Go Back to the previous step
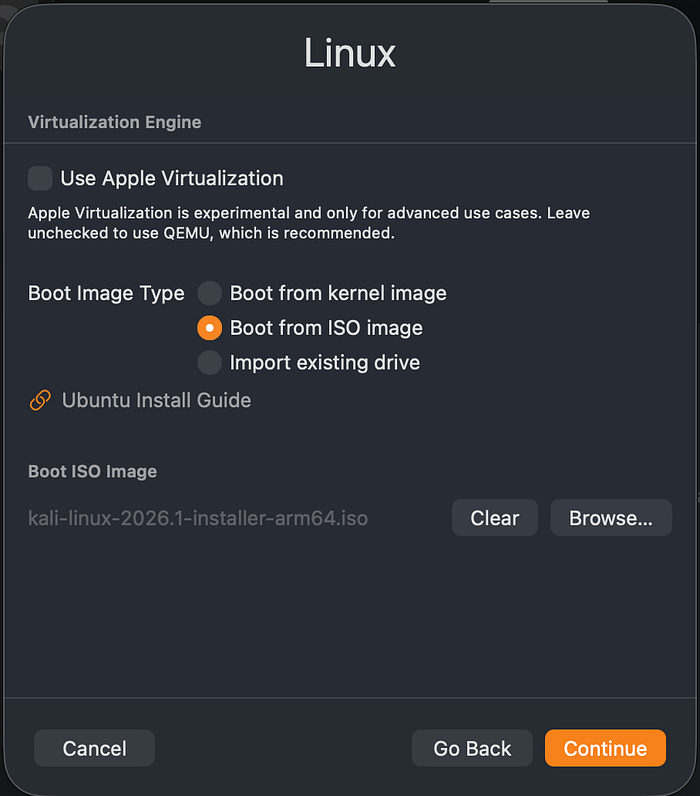The height and width of the screenshot is (796, 700). pyautogui.click(x=472, y=748)
